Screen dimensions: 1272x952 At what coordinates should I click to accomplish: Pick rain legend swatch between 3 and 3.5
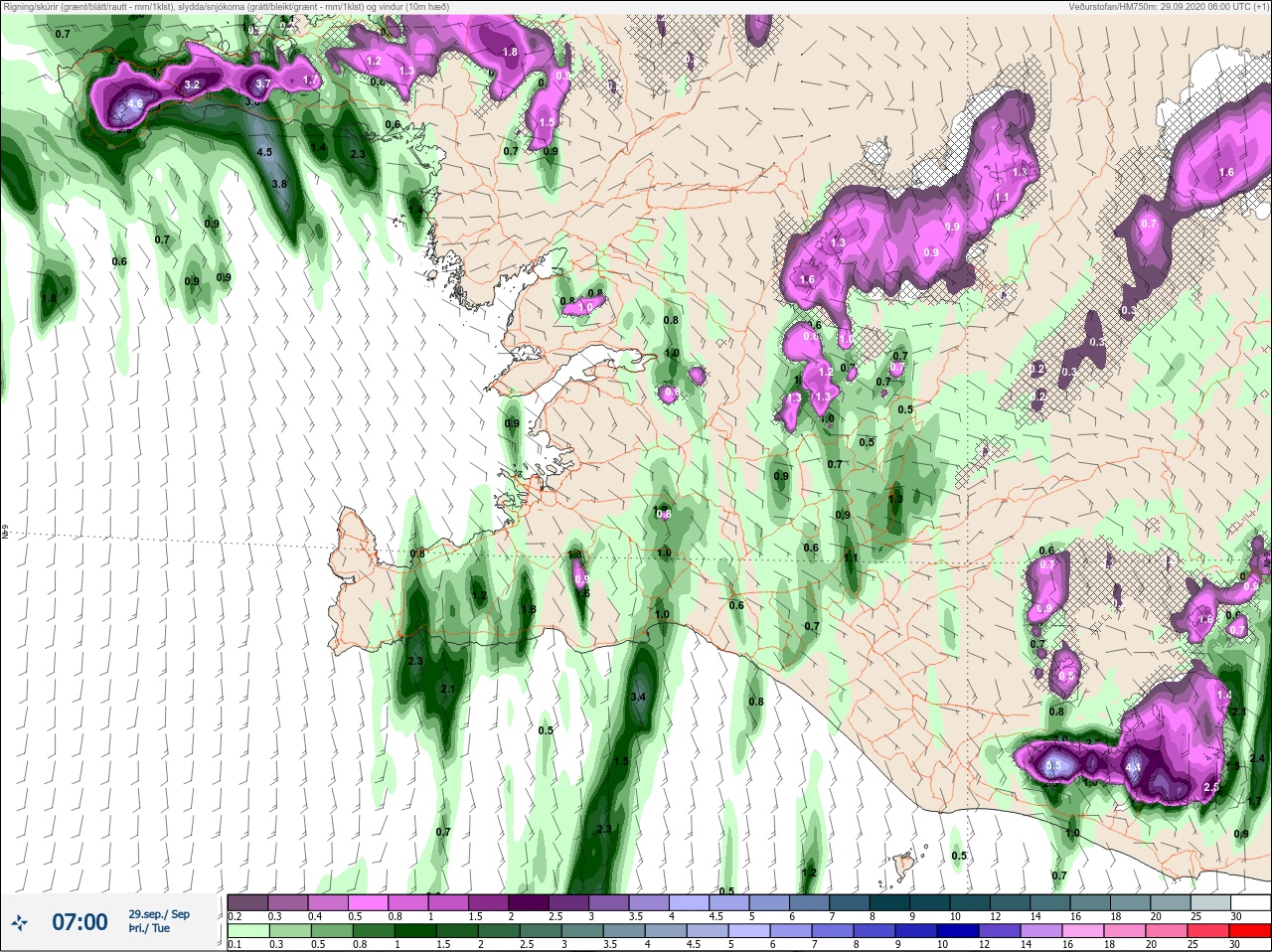[582, 930]
